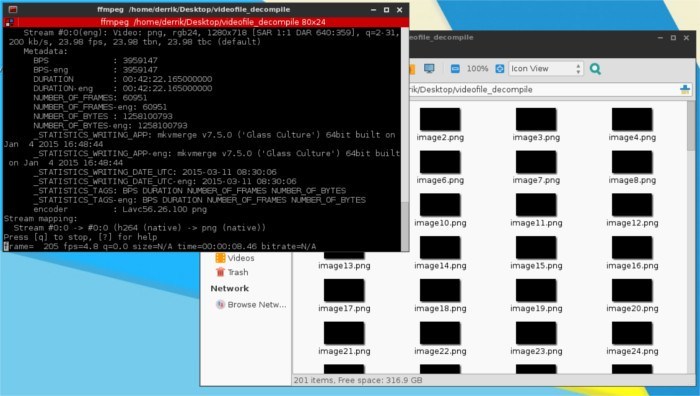This screenshot has height=396, width=700.
Task: Close the ffmpeg terminal window
Action: 400,9
